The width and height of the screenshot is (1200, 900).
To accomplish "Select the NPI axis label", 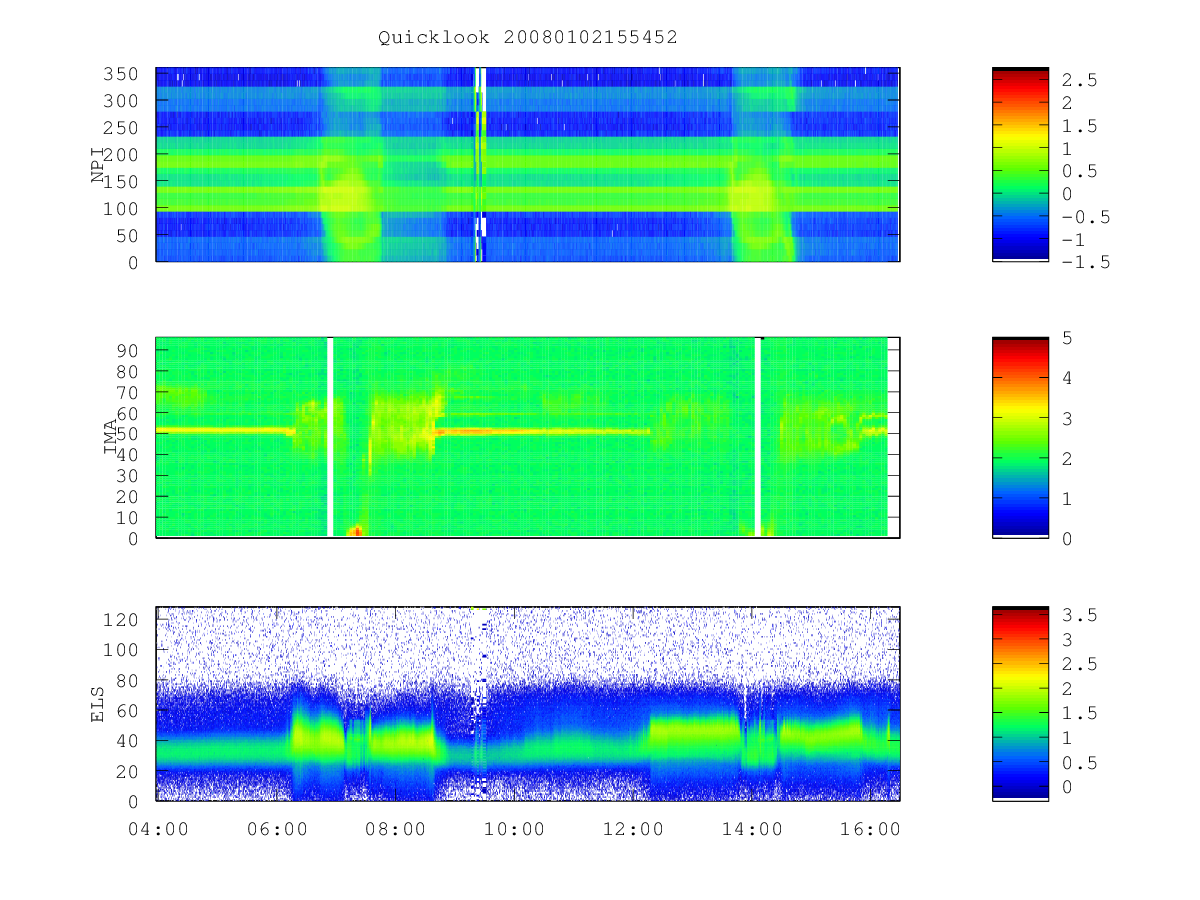I will pos(98,165).
